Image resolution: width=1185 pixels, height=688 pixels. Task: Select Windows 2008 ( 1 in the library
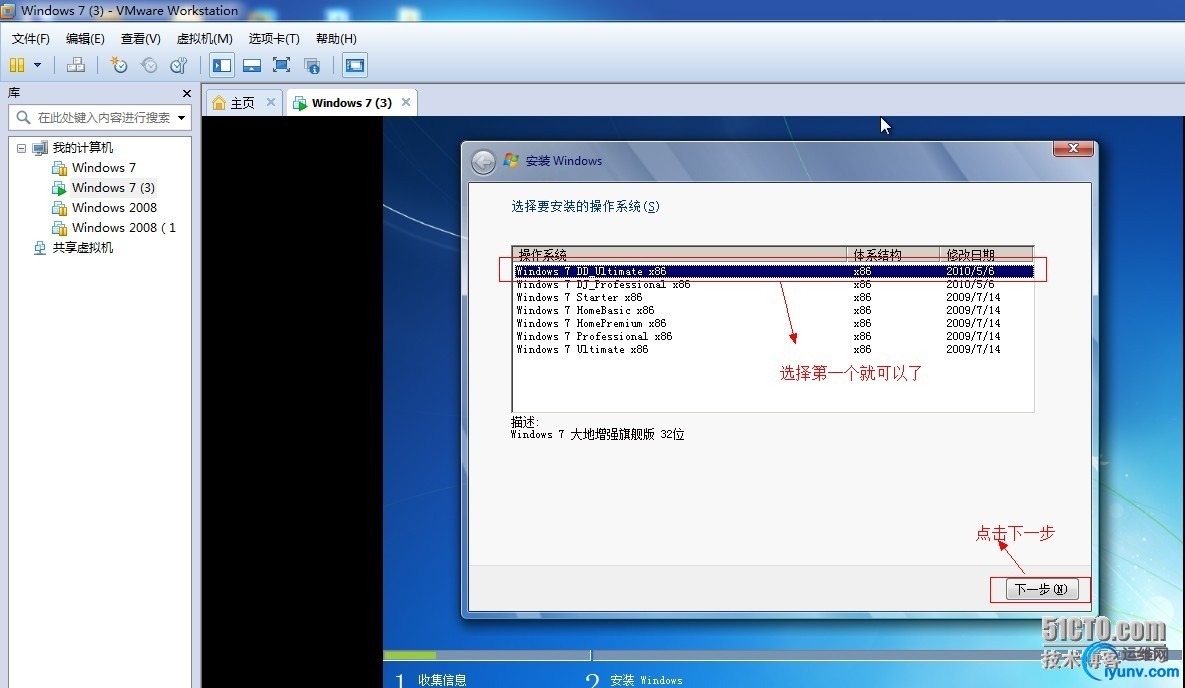[124, 228]
